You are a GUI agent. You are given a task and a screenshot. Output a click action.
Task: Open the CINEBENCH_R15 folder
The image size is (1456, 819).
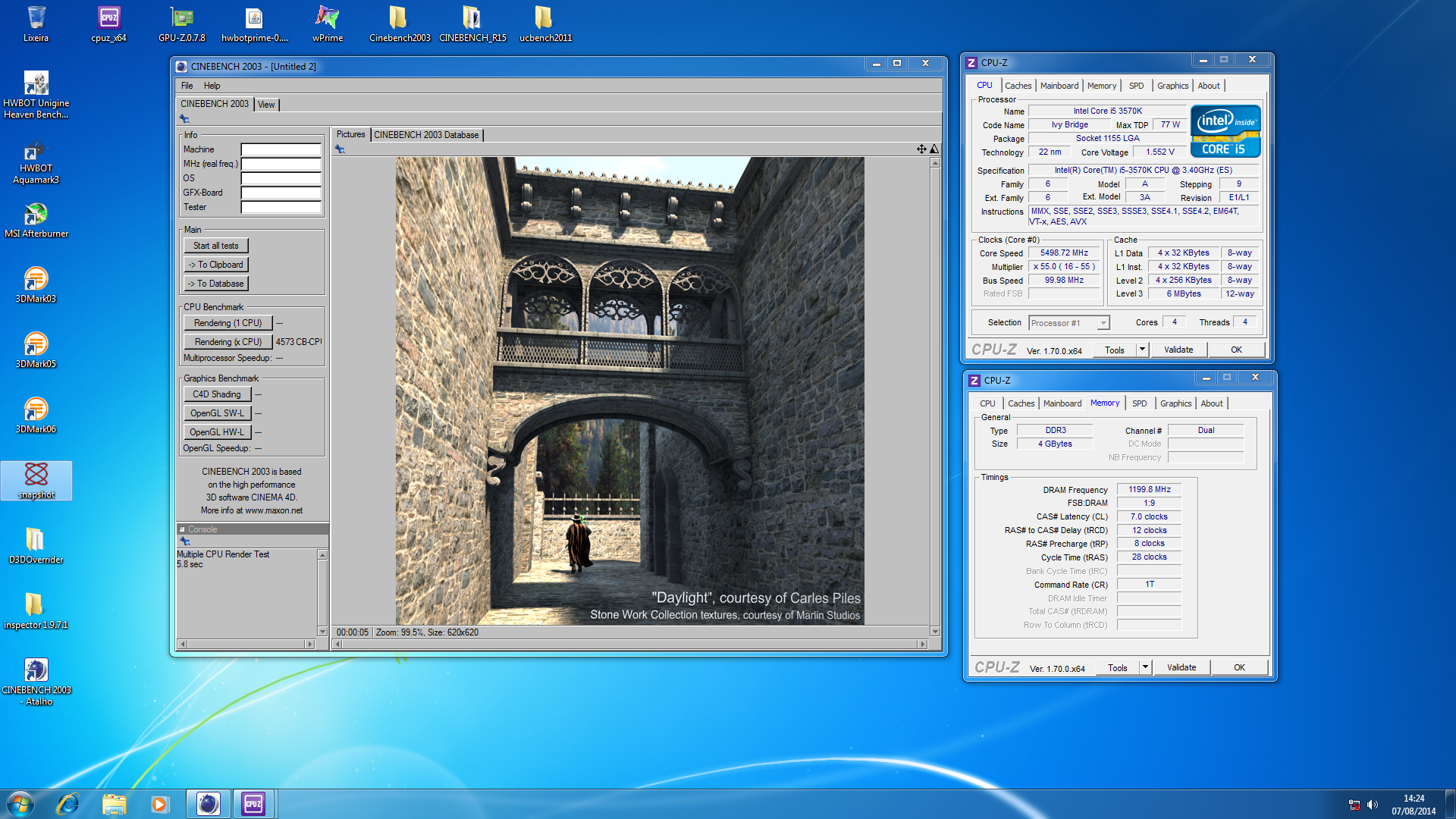click(x=472, y=24)
